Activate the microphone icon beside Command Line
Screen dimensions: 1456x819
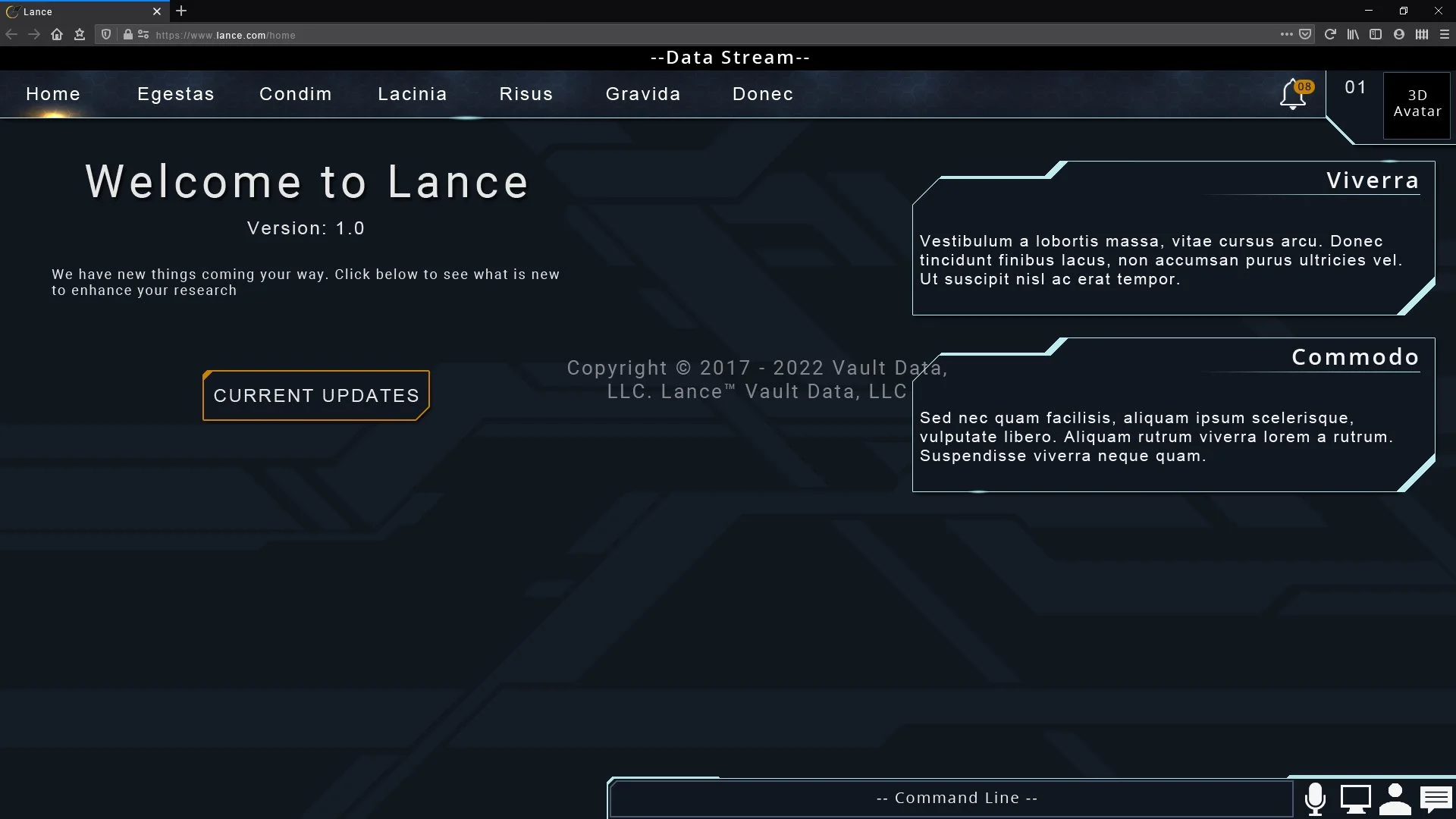1316,799
